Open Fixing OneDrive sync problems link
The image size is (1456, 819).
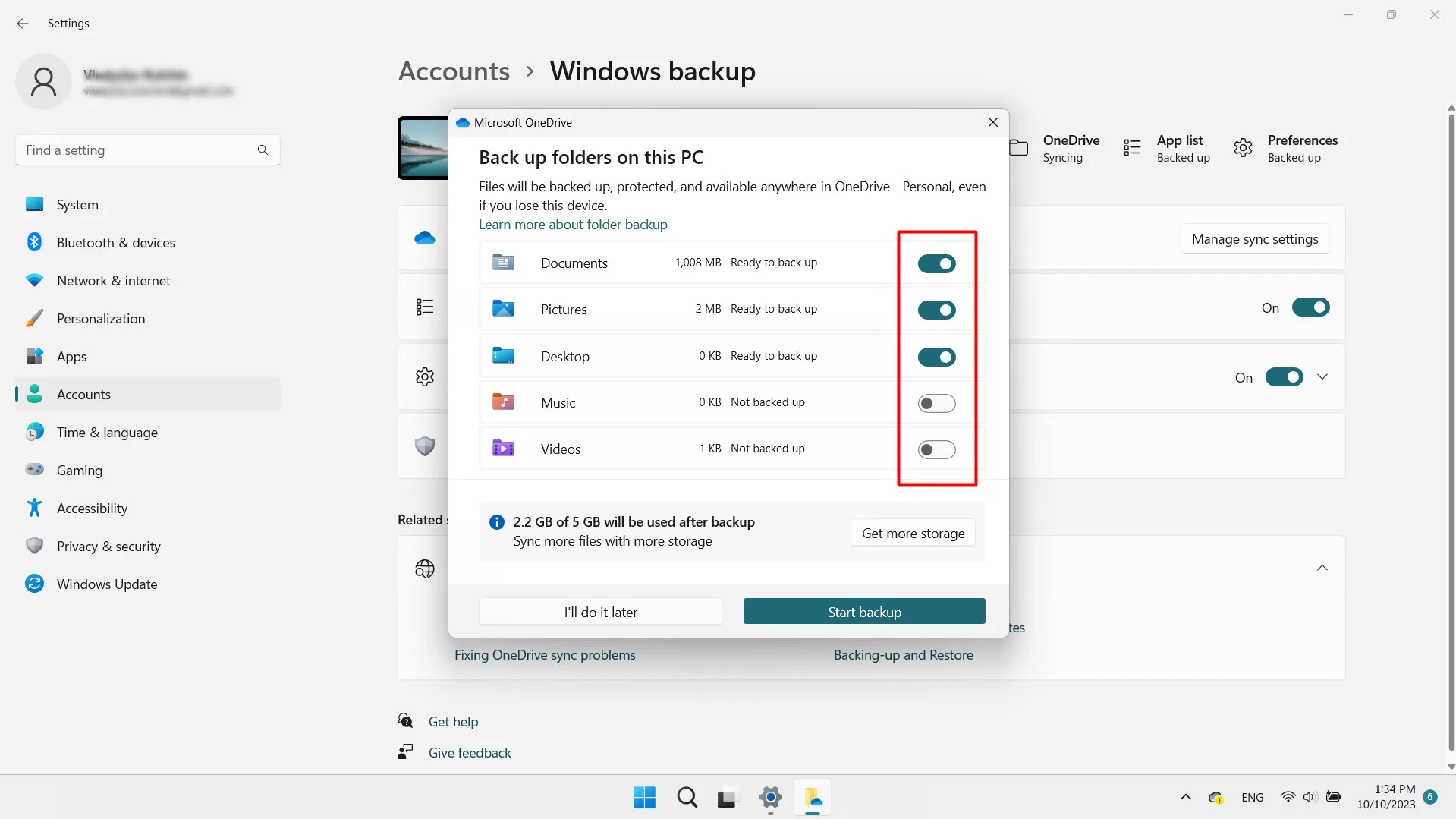545,655
